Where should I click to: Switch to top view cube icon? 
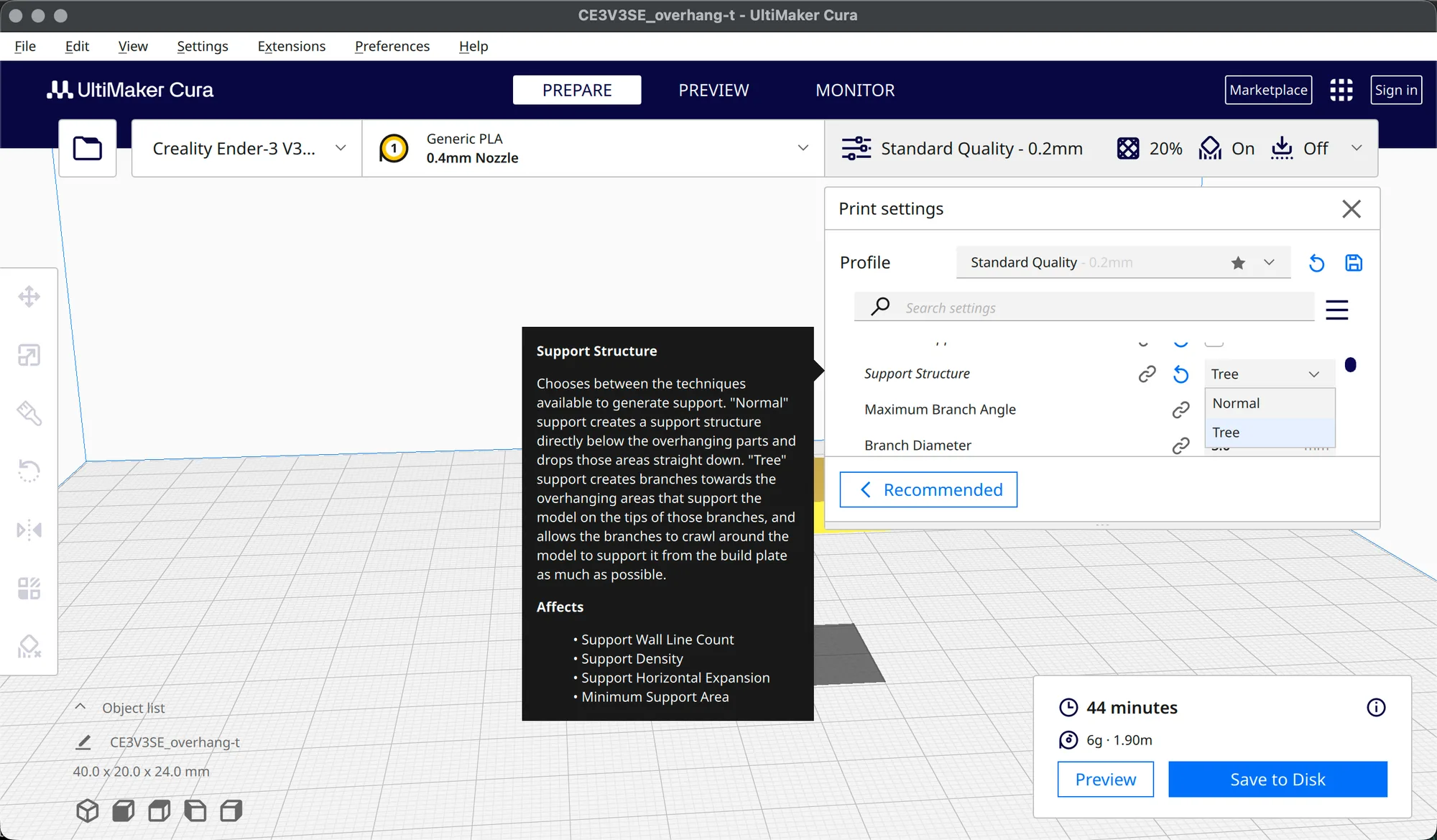[160, 811]
